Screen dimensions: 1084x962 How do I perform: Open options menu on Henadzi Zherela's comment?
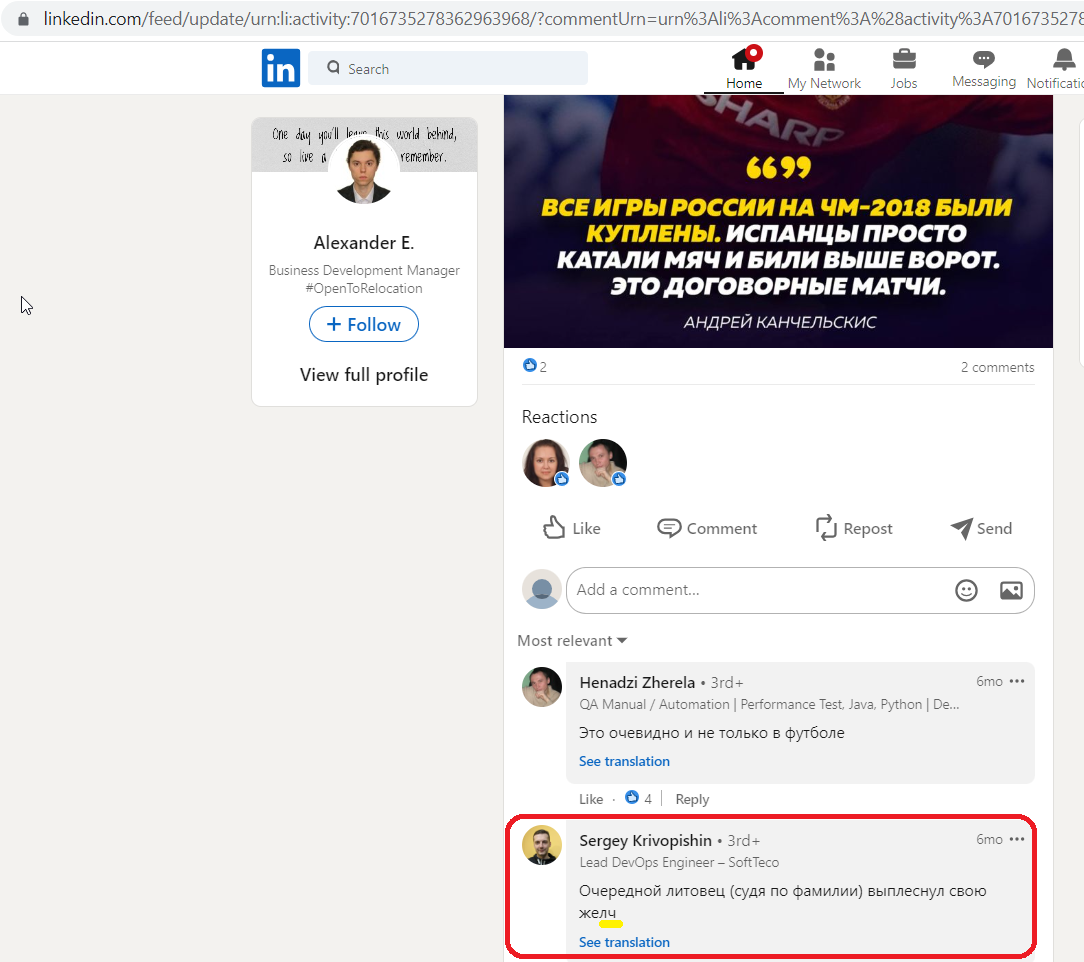pyautogui.click(x=1017, y=681)
